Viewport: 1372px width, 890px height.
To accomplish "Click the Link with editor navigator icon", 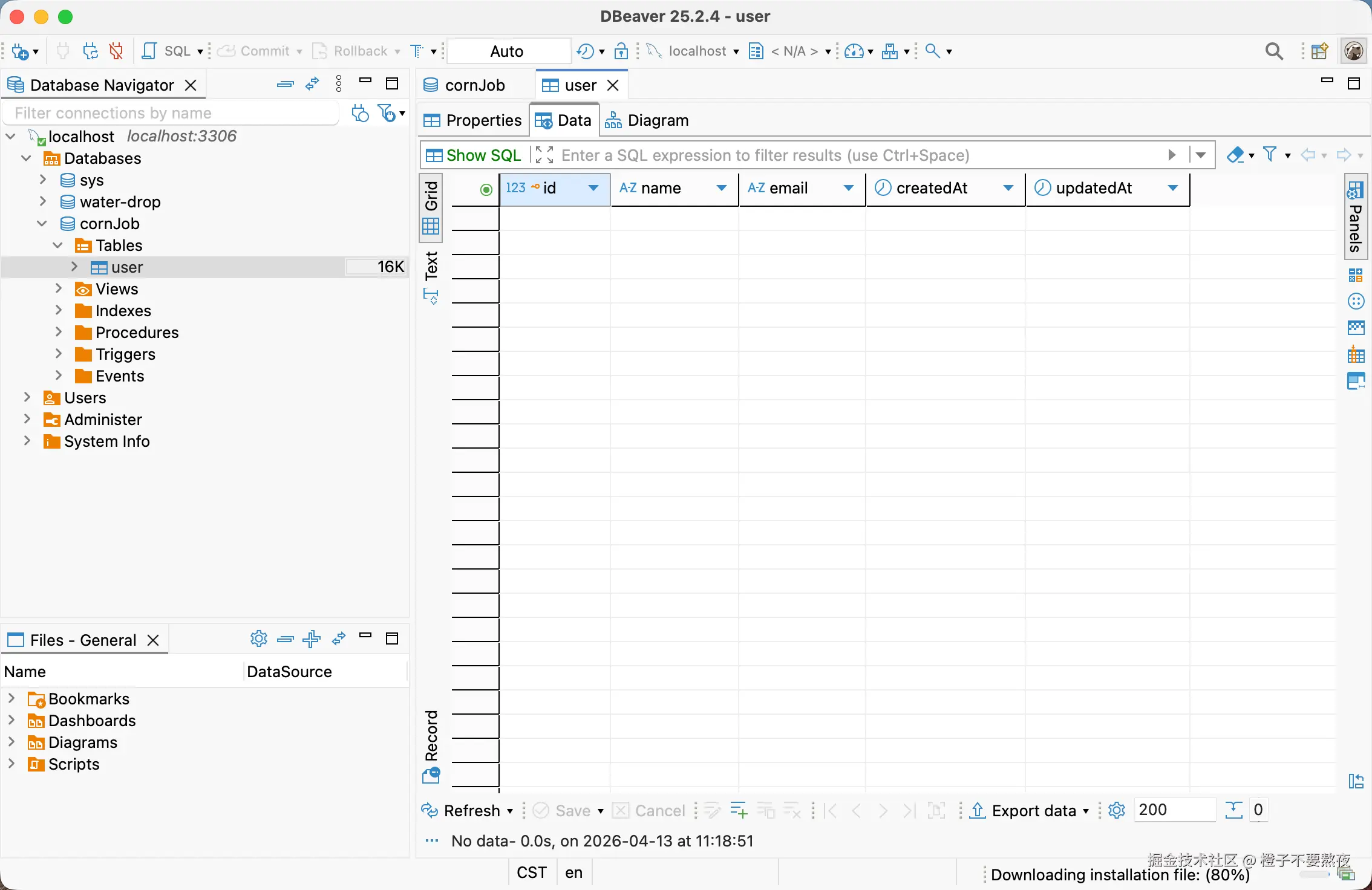I will tap(312, 85).
